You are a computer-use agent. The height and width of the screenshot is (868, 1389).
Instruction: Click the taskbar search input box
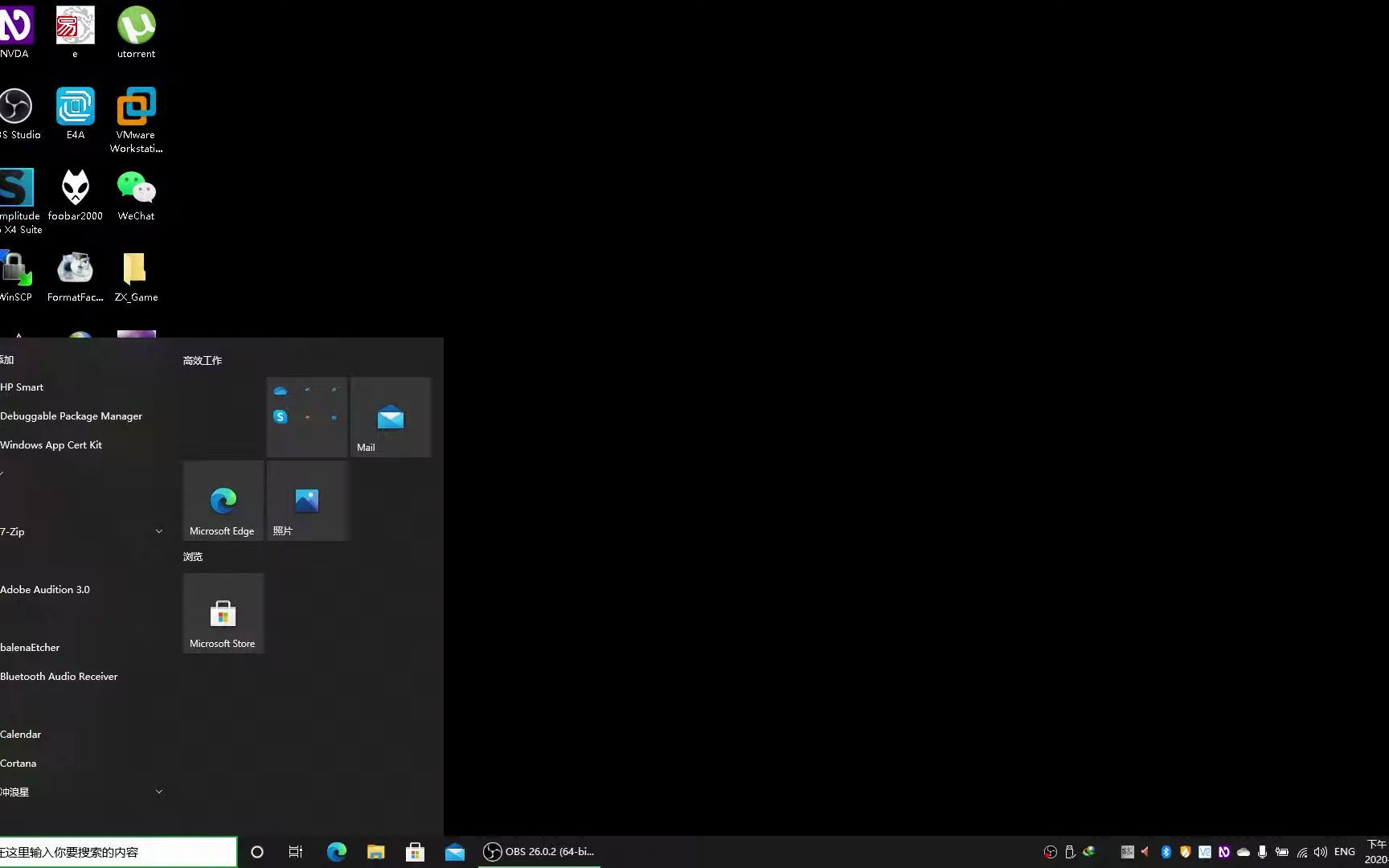coord(117,851)
